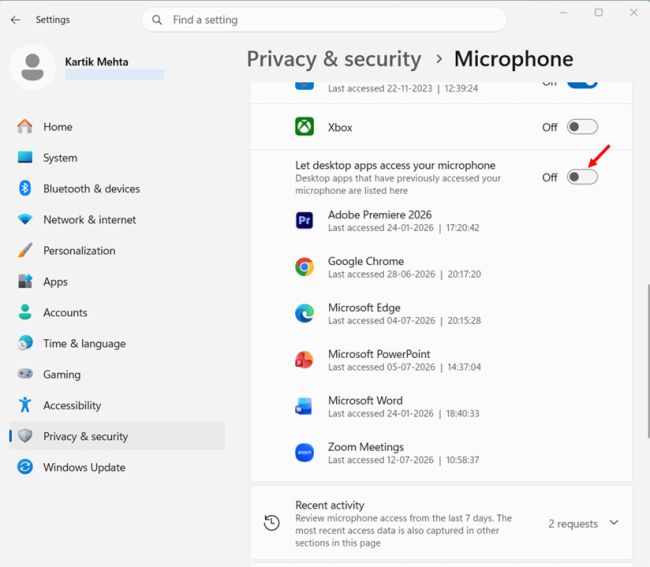This screenshot has height=567, width=650.
Task: Click Kartik Mehta account name
Action: (97, 62)
